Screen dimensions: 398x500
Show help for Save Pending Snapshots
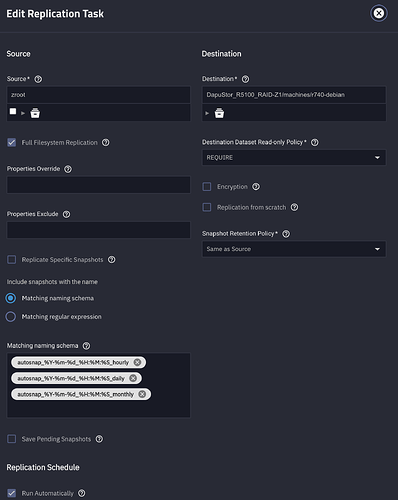click(x=99, y=439)
